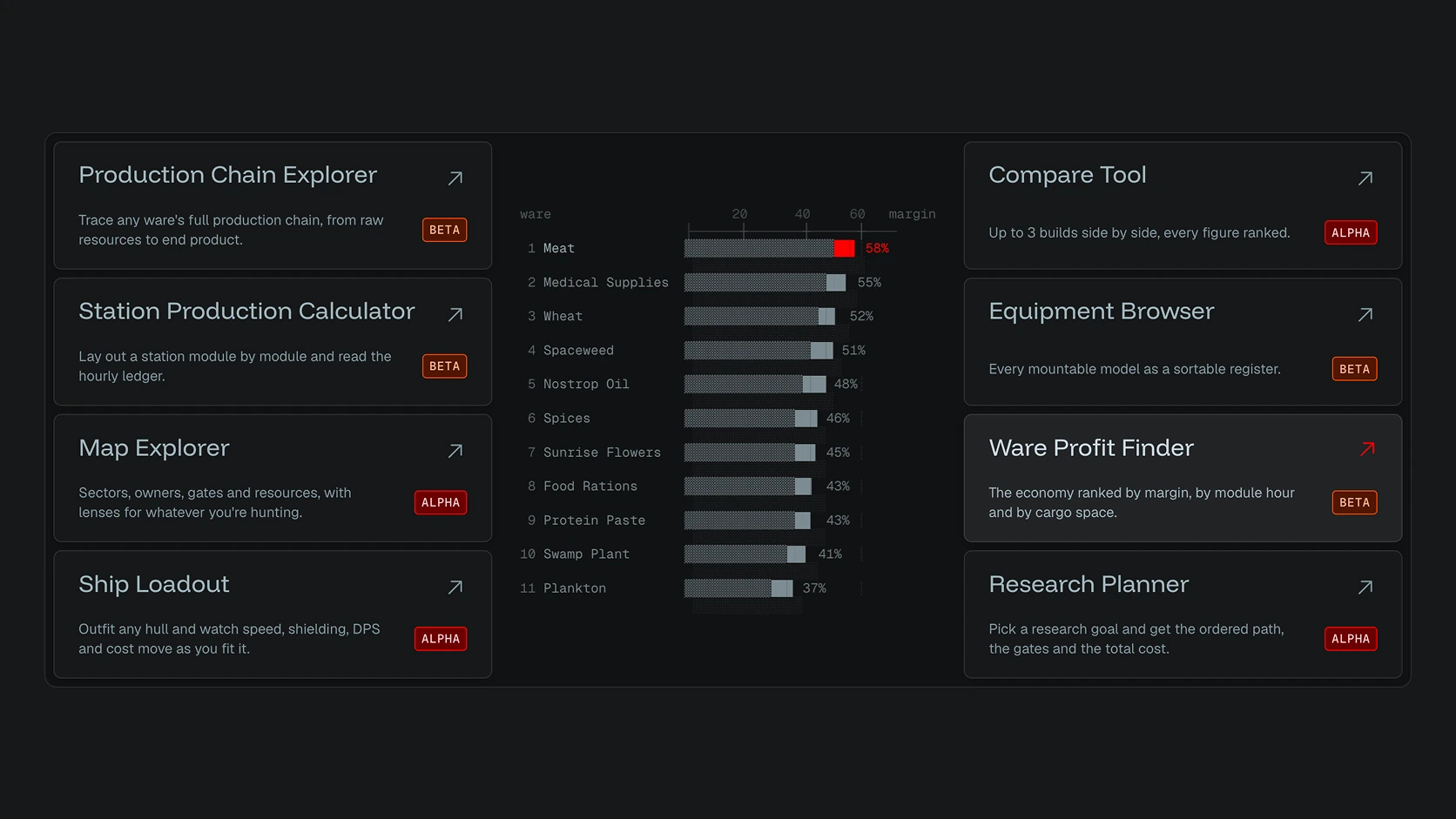Click the Research Planner arrow icon

click(x=1365, y=587)
